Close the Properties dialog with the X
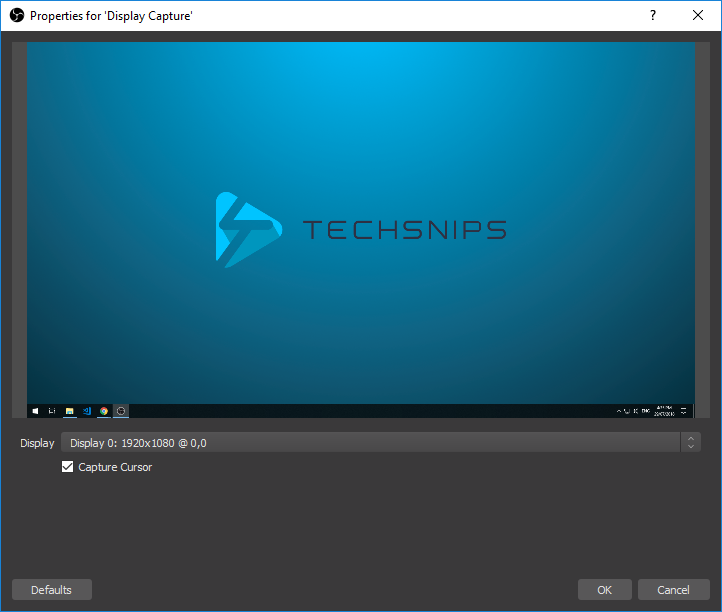The image size is (722, 612). pyautogui.click(x=698, y=15)
